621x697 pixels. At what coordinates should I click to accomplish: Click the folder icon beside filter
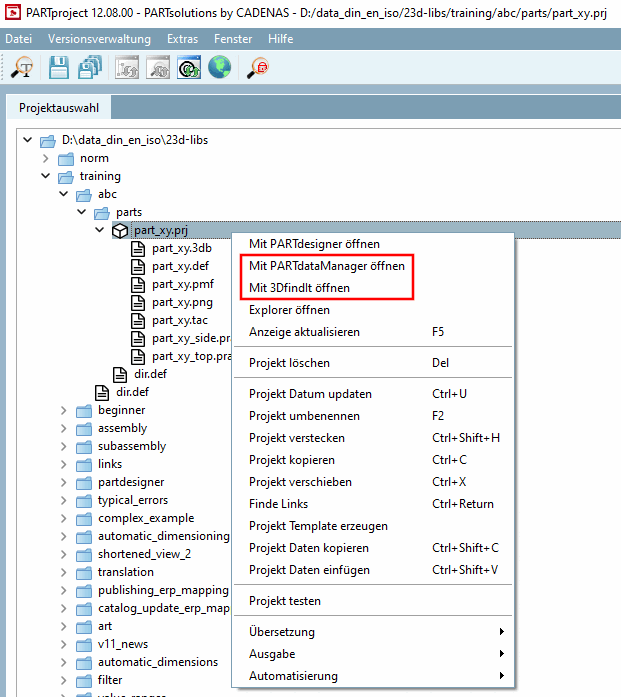84,681
